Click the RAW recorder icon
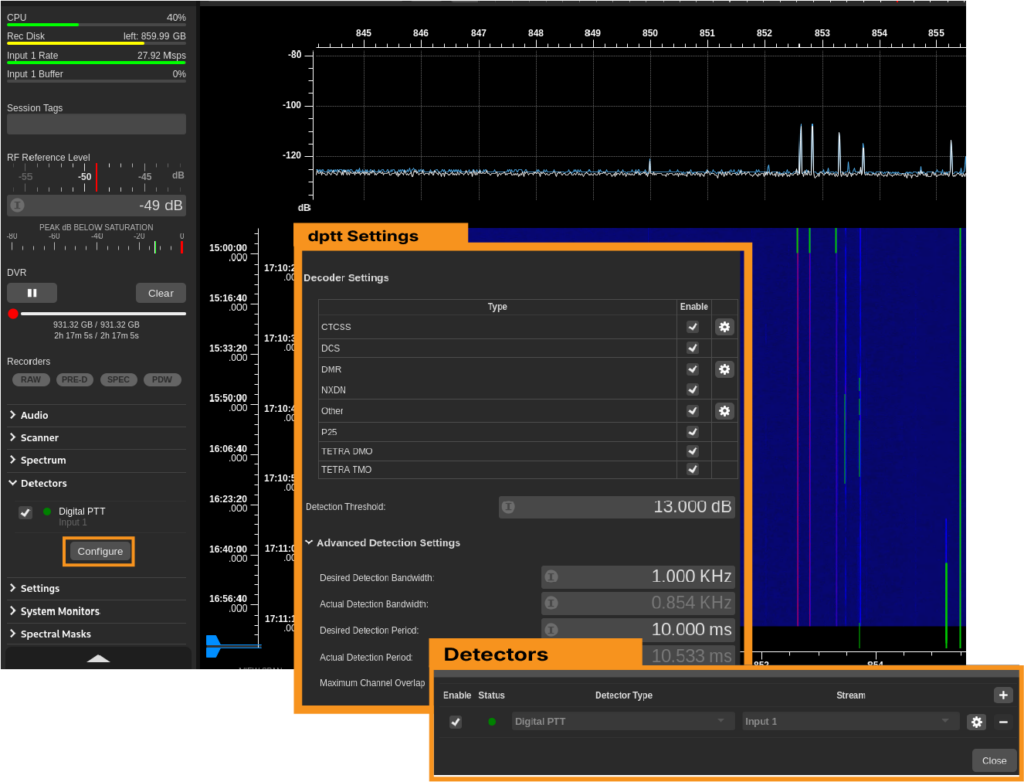This screenshot has width=1024, height=782. click(32, 380)
